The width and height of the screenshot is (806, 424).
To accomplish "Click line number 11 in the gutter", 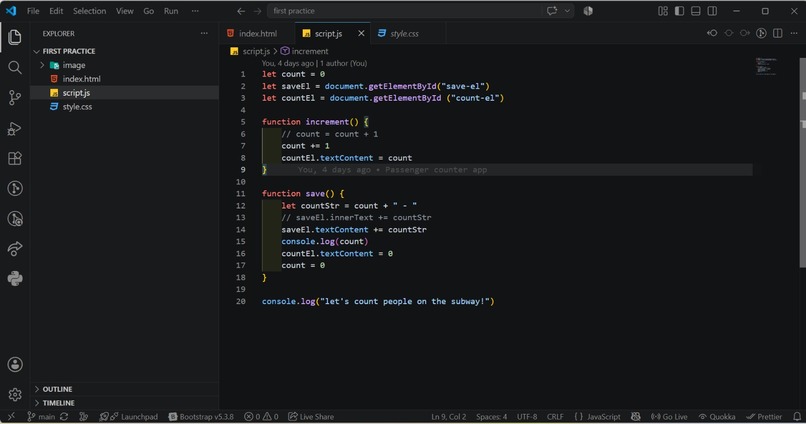I will [x=241, y=194].
